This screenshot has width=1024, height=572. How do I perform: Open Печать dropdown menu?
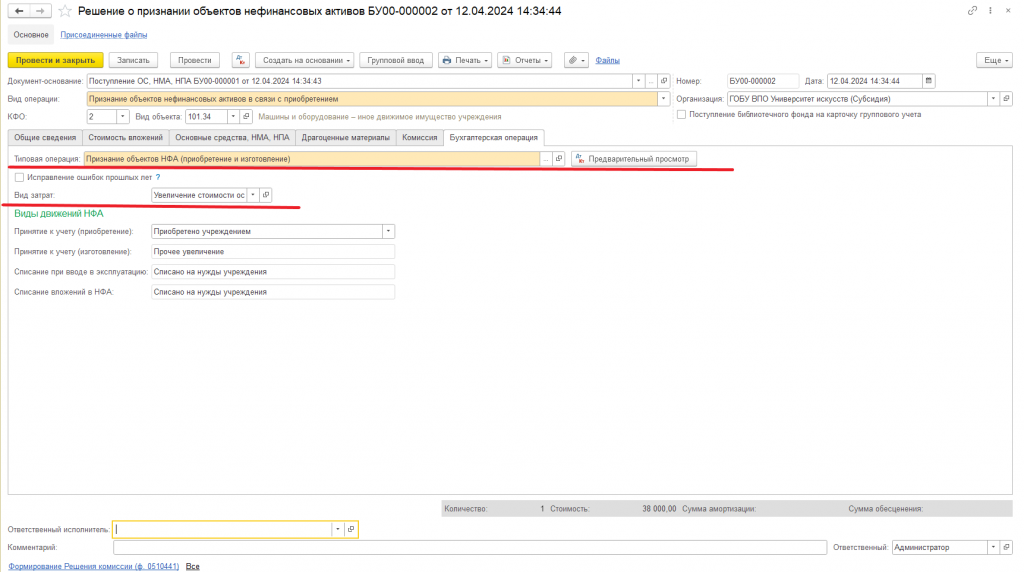pos(465,60)
